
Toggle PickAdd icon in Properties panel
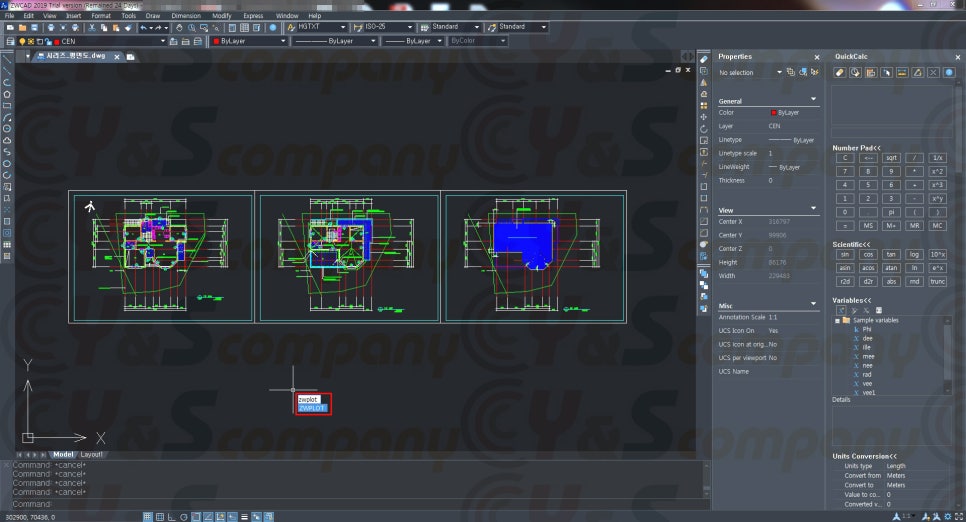[x=790, y=72]
